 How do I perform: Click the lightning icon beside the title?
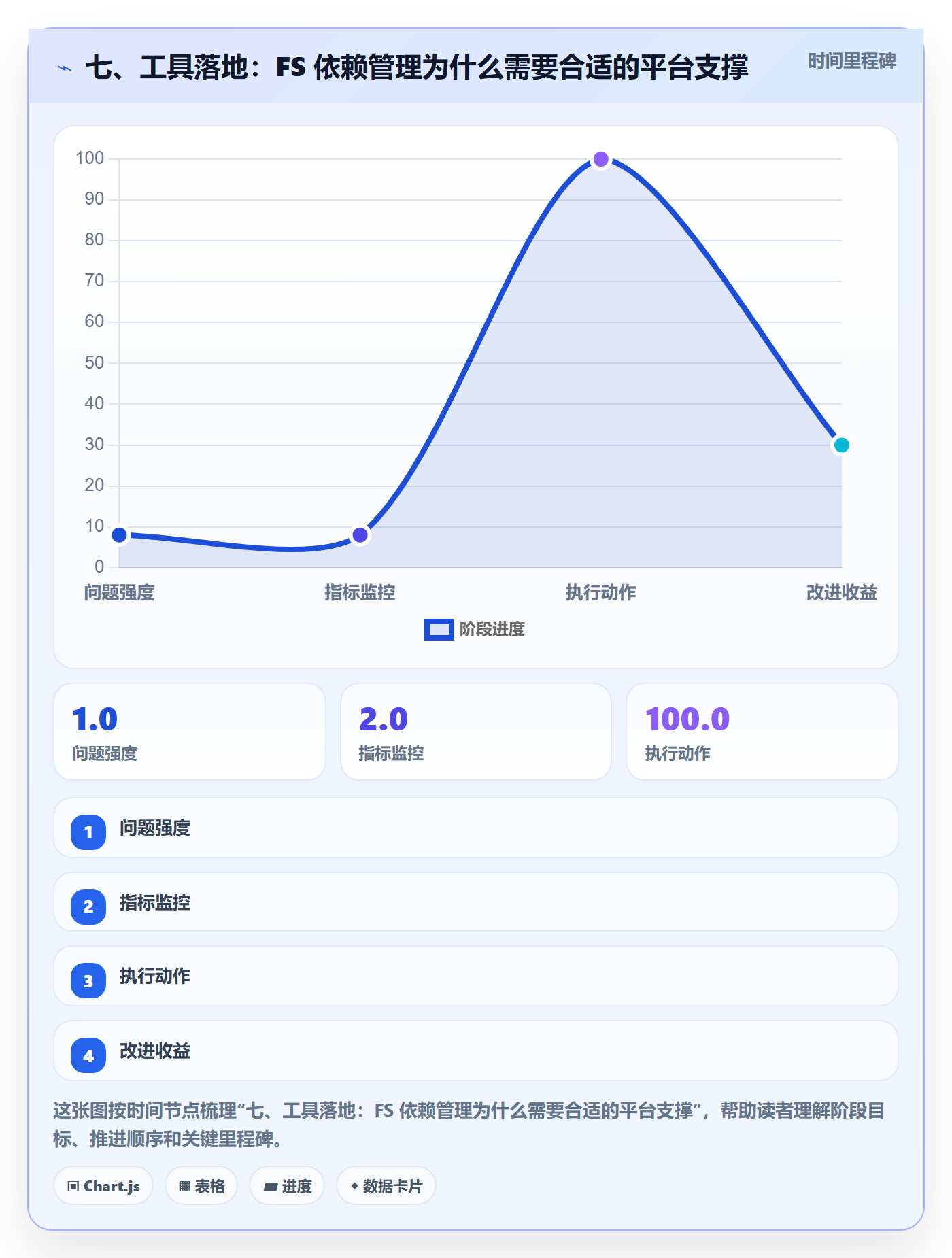coord(65,68)
